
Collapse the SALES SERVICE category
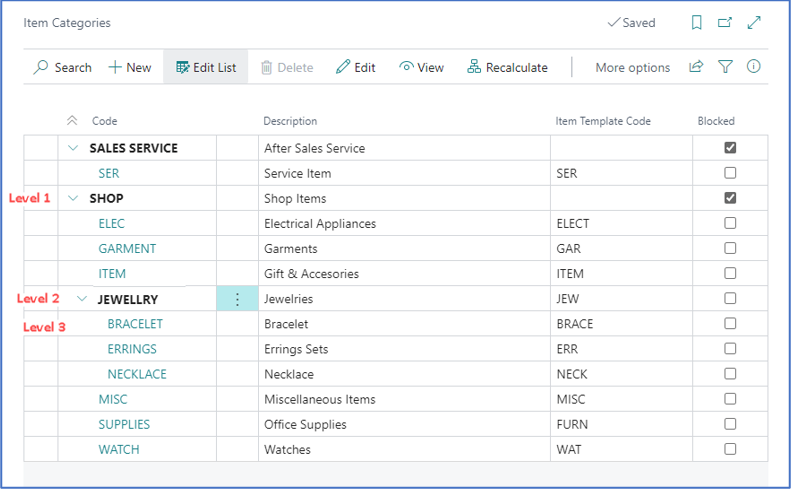(x=73, y=148)
